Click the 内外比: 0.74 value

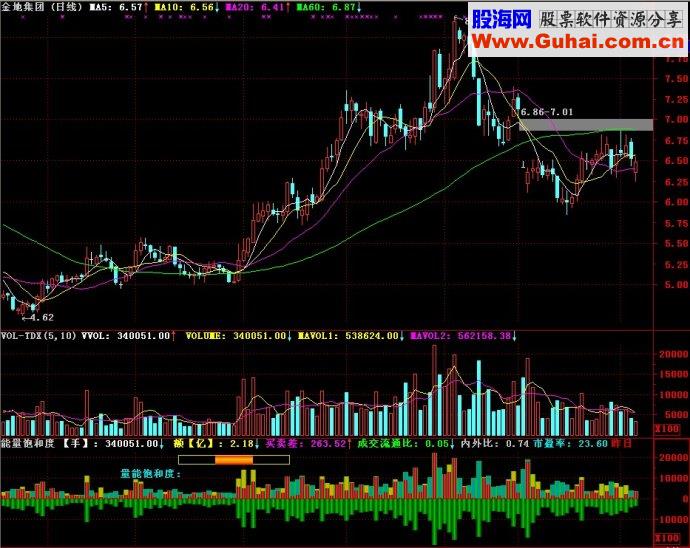[x=495, y=443]
